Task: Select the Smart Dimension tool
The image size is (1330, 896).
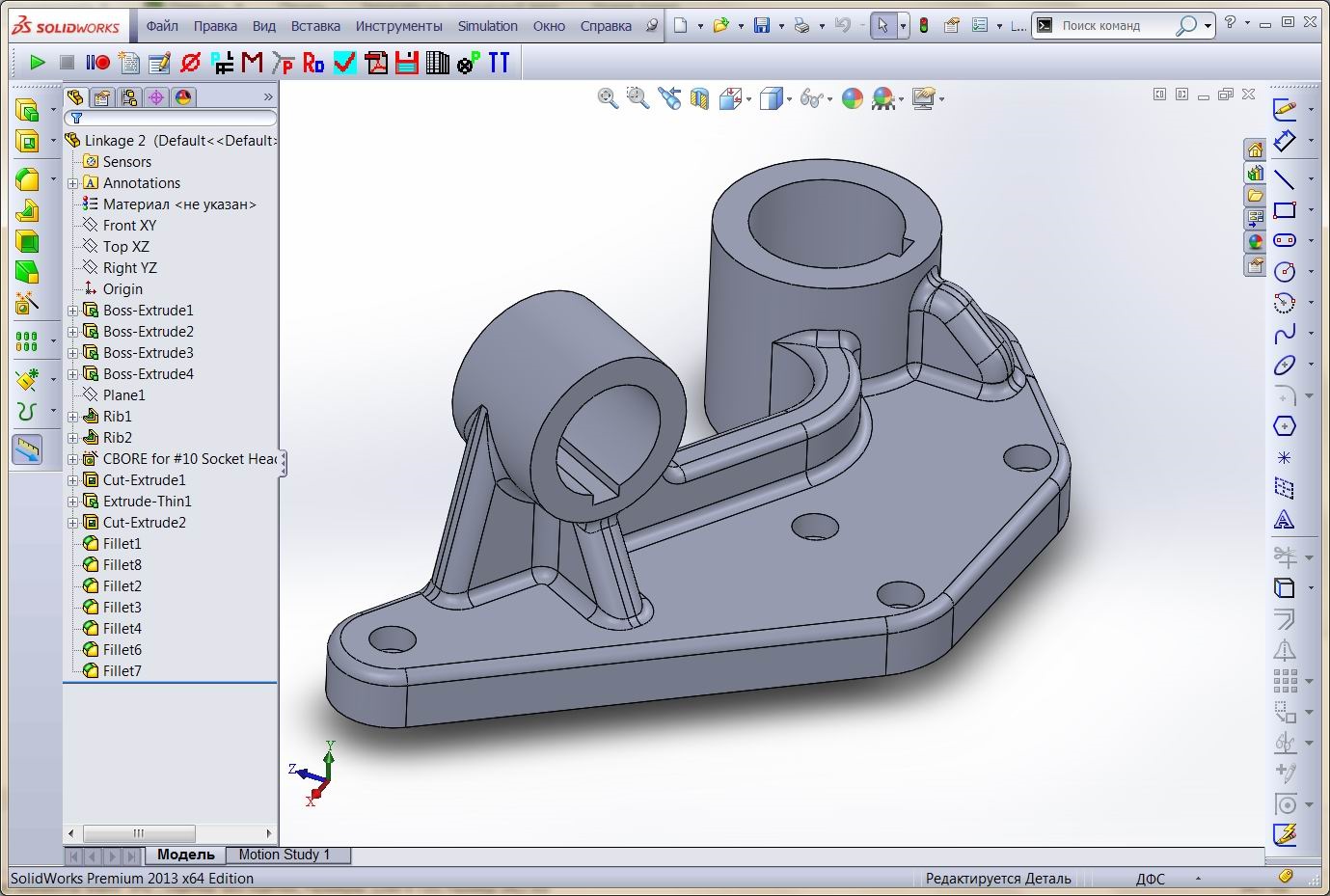Action: pos(1284,141)
